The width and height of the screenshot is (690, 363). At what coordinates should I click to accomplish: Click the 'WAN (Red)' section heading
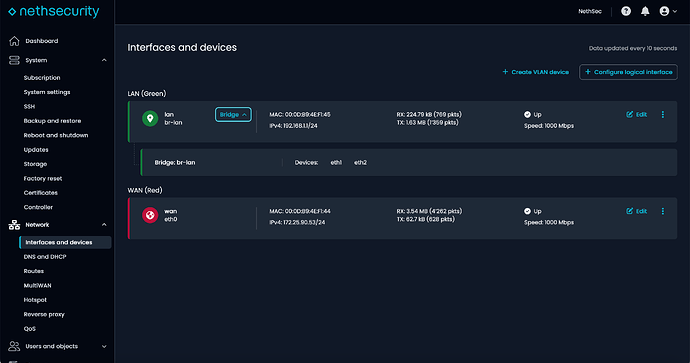[145, 191]
